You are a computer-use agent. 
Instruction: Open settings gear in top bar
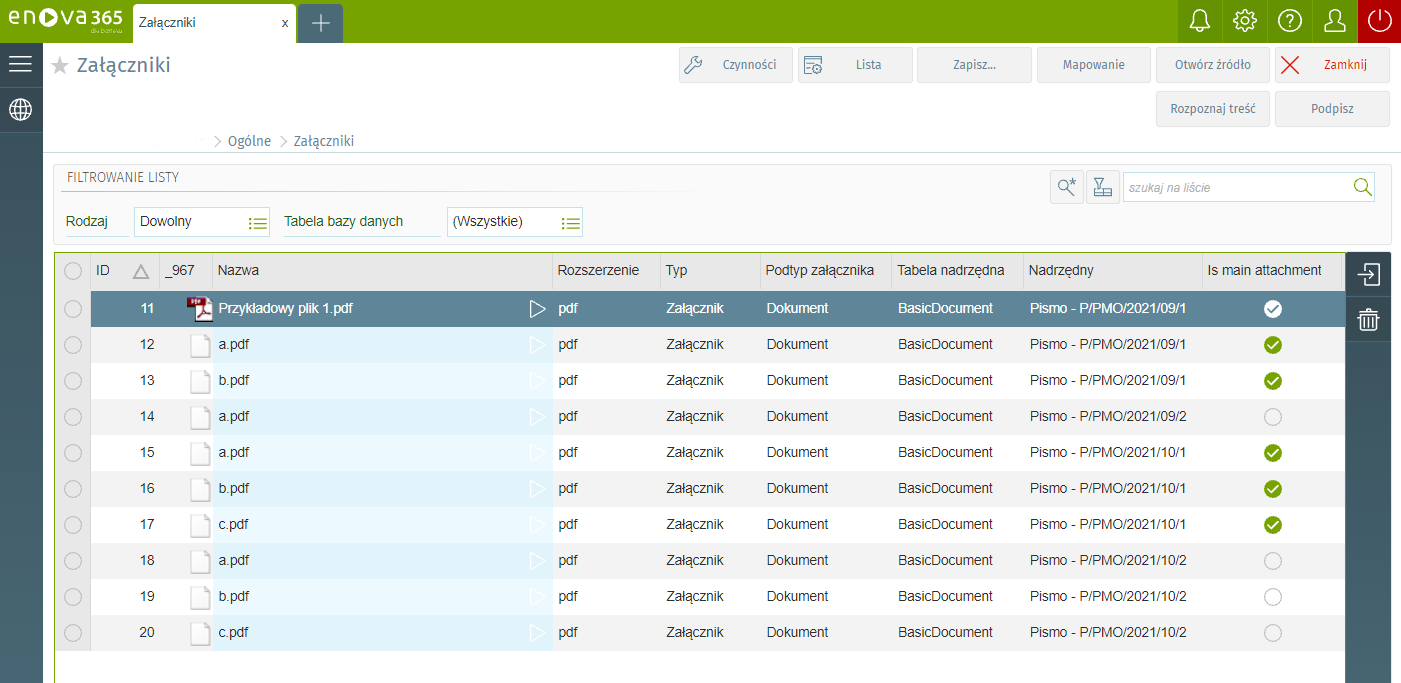(x=1244, y=21)
